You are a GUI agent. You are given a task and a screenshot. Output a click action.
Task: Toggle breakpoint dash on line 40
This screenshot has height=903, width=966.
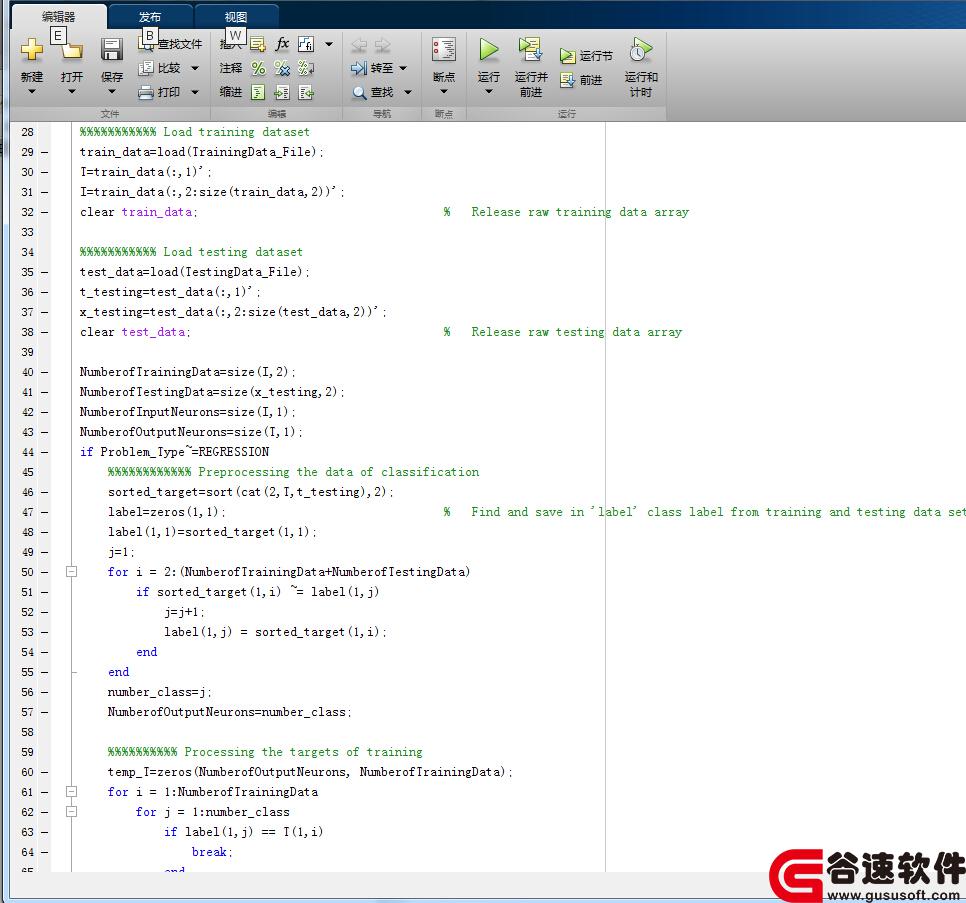[x=44, y=372]
